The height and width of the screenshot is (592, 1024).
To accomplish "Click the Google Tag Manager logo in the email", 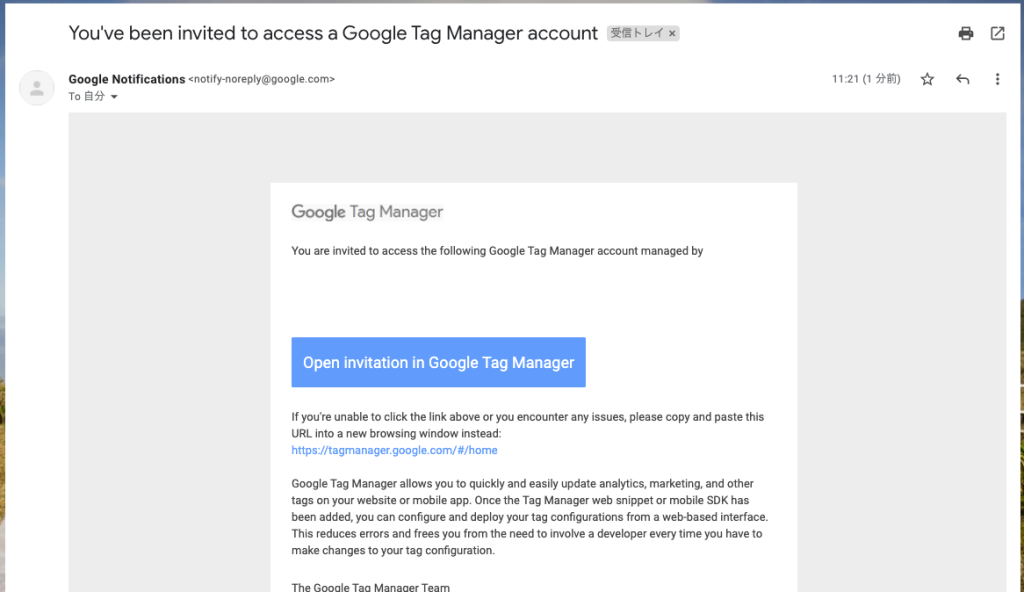I will point(367,212).
